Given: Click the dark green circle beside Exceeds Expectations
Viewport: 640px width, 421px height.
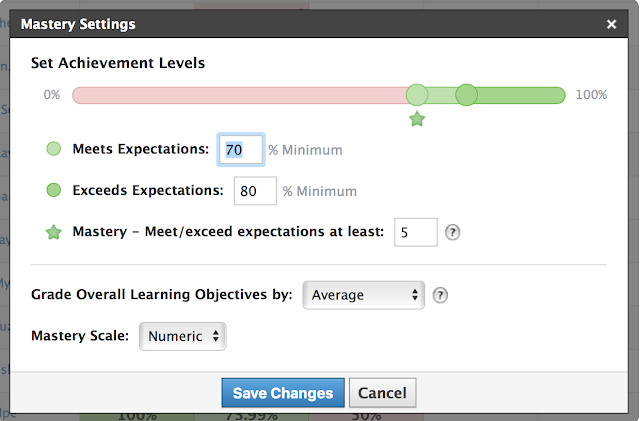Looking at the screenshot, I should click(x=54, y=190).
